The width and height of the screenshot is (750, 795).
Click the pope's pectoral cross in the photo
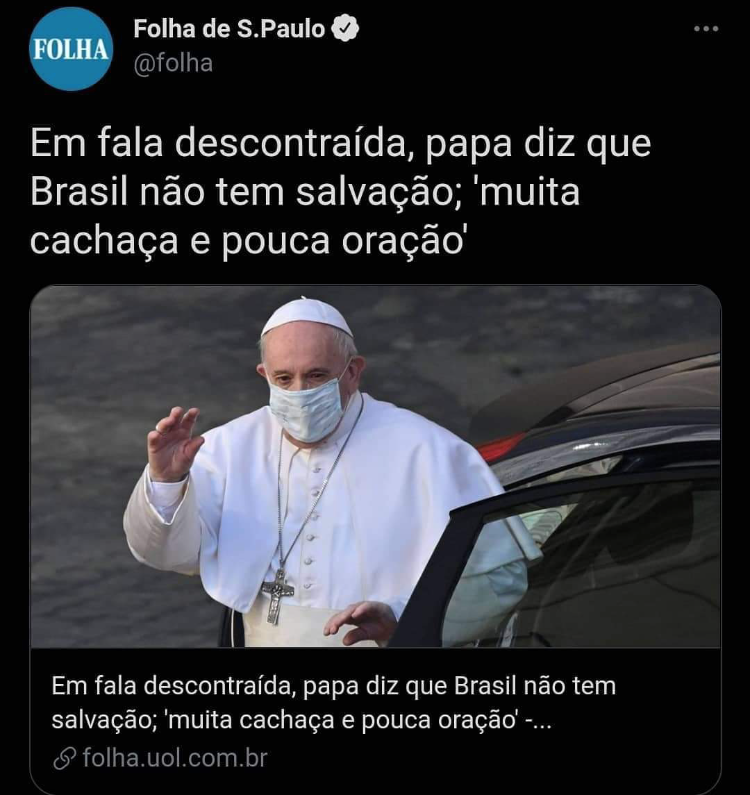[277, 596]
